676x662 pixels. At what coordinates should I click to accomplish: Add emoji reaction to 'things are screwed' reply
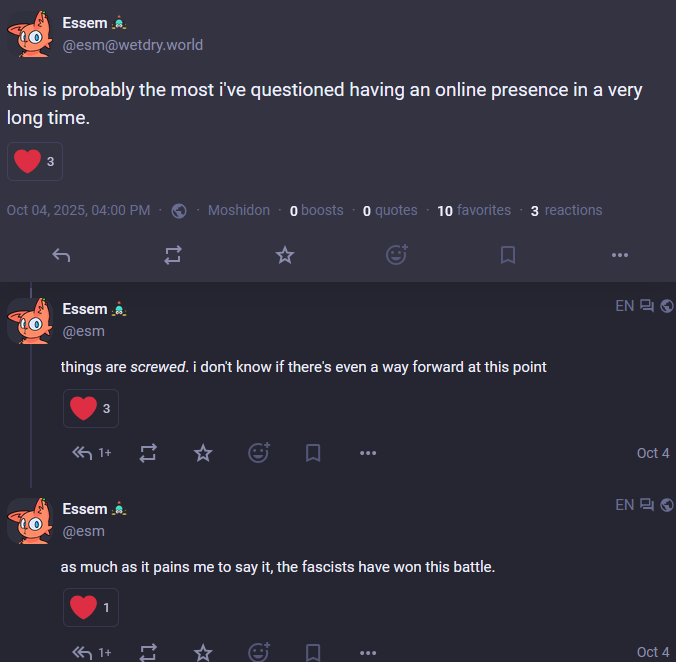tap(259, 453)
